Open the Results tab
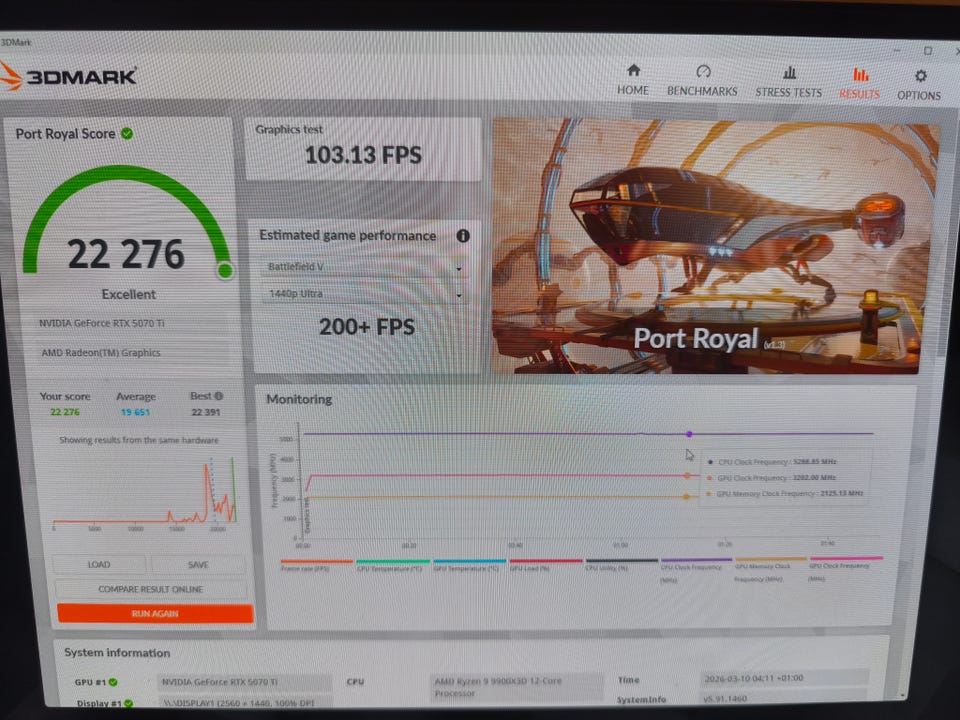The height and width of the screenshot is (720, 960). pos(860,84)
